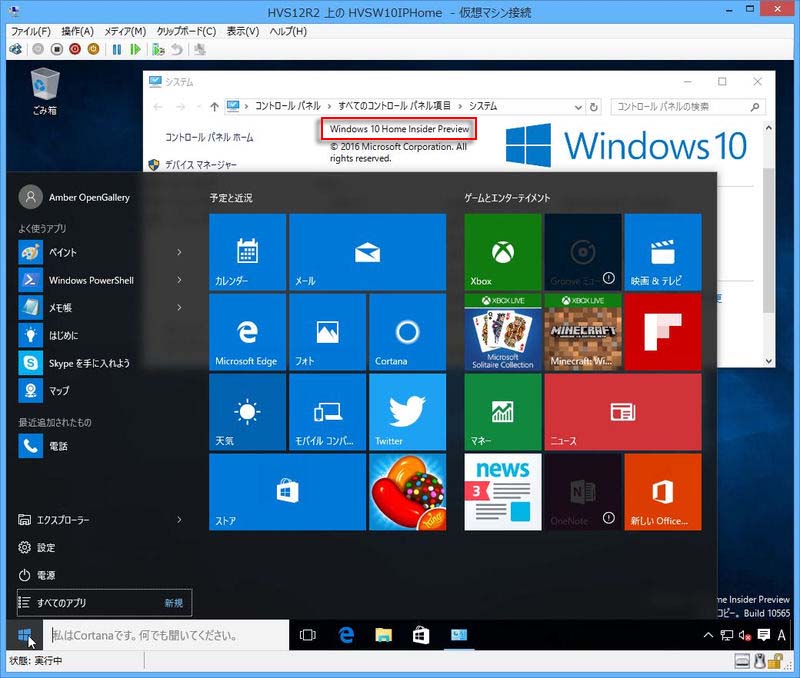This screenshot has width=800, height=678.
Task: Click the Ctrl+Alt+Del toolbar icon
Action: [15, 49]
